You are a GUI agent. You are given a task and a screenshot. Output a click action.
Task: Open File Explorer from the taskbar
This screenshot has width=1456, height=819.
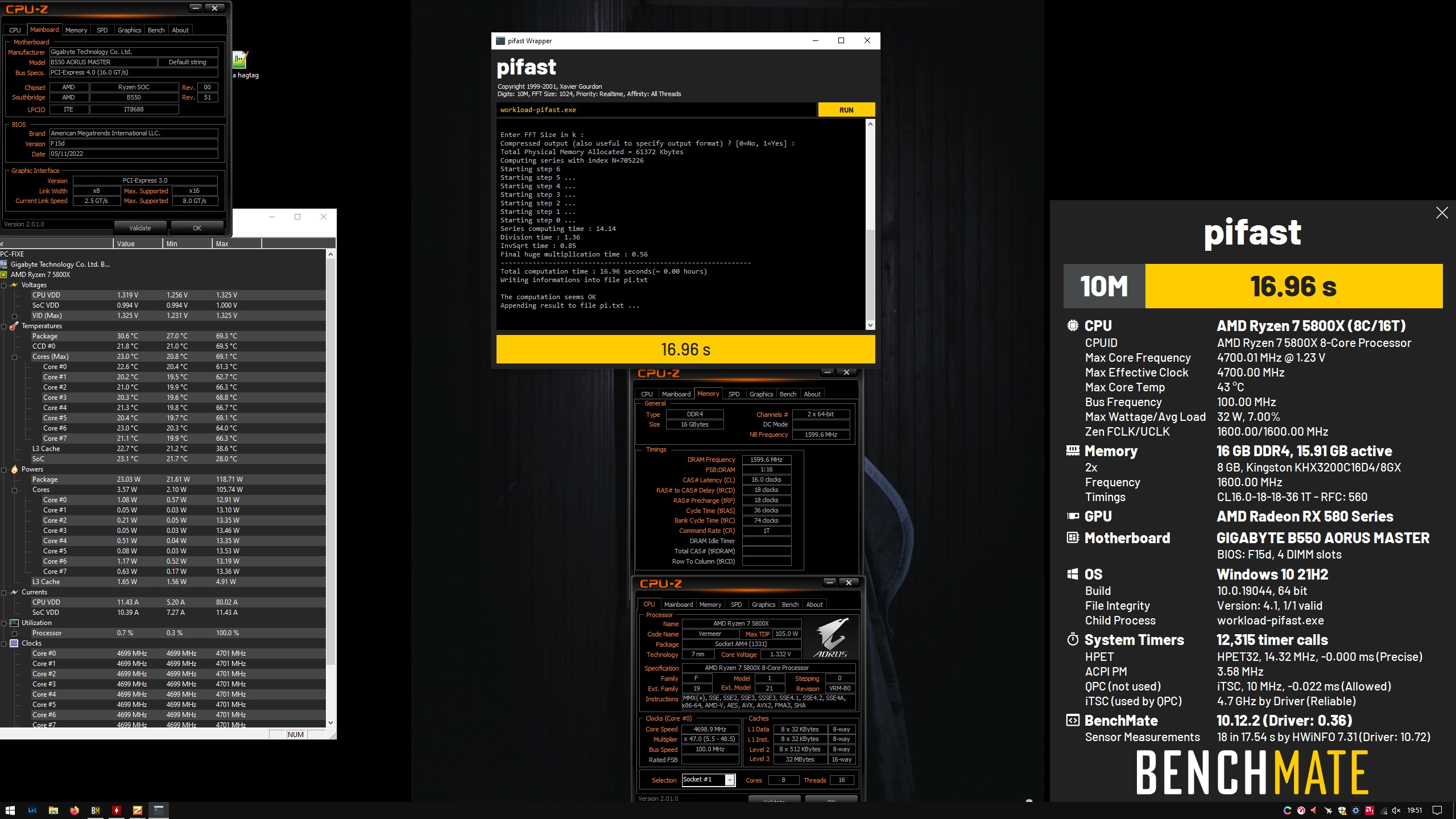tap(53, 810)
